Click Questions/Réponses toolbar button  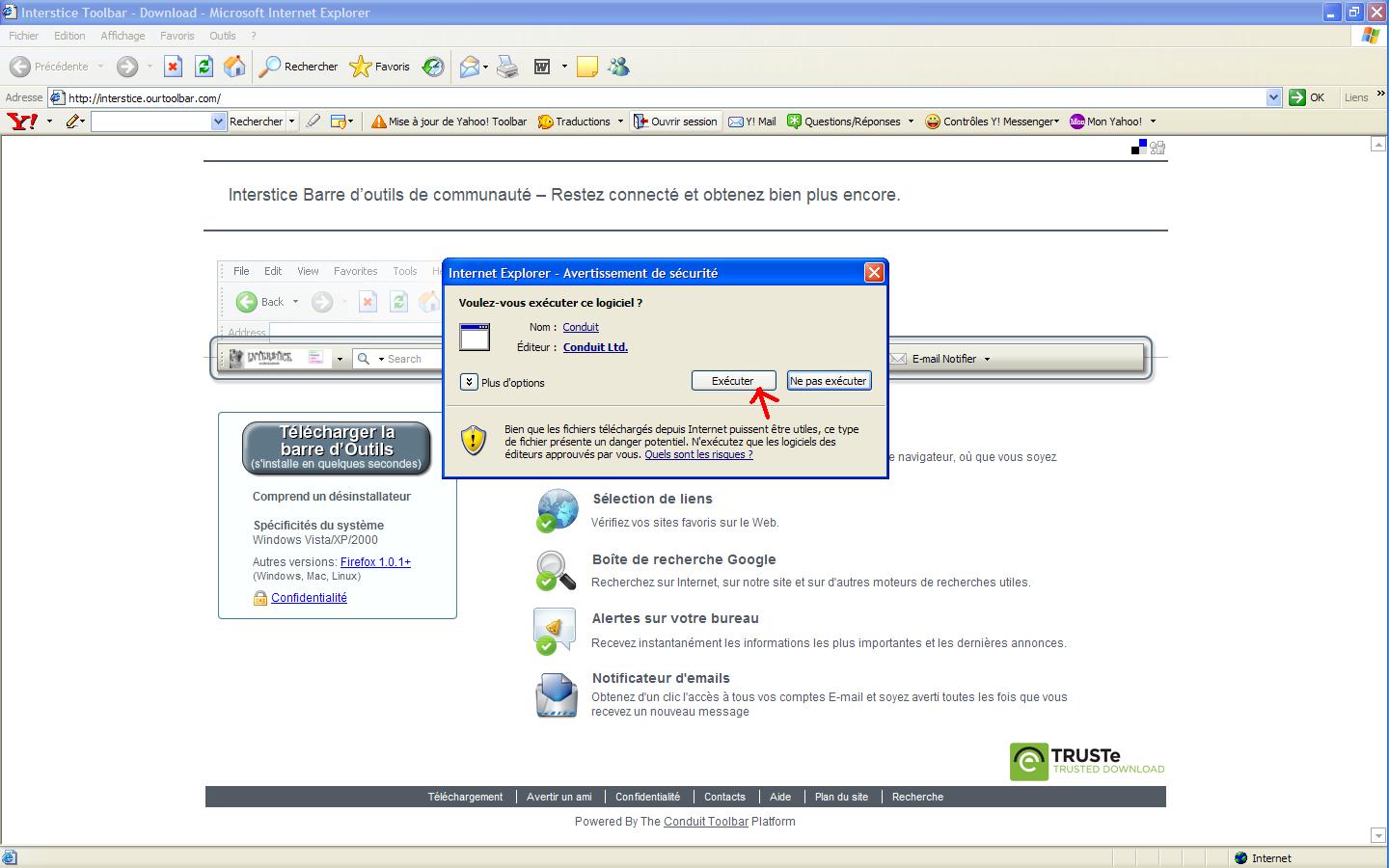tap(844, 122)
